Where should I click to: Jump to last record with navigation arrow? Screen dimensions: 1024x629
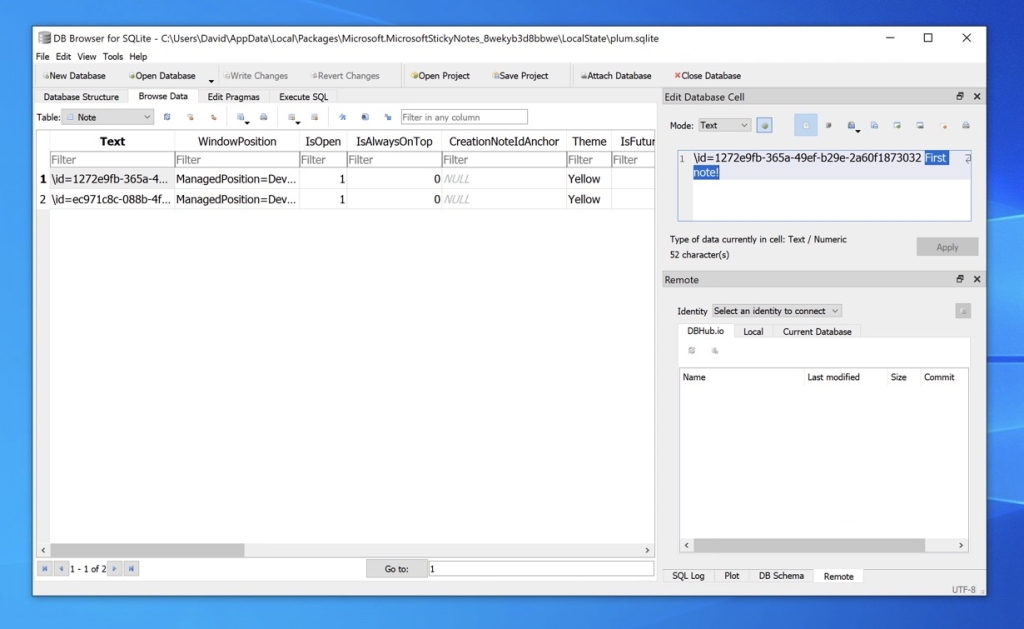131,569
